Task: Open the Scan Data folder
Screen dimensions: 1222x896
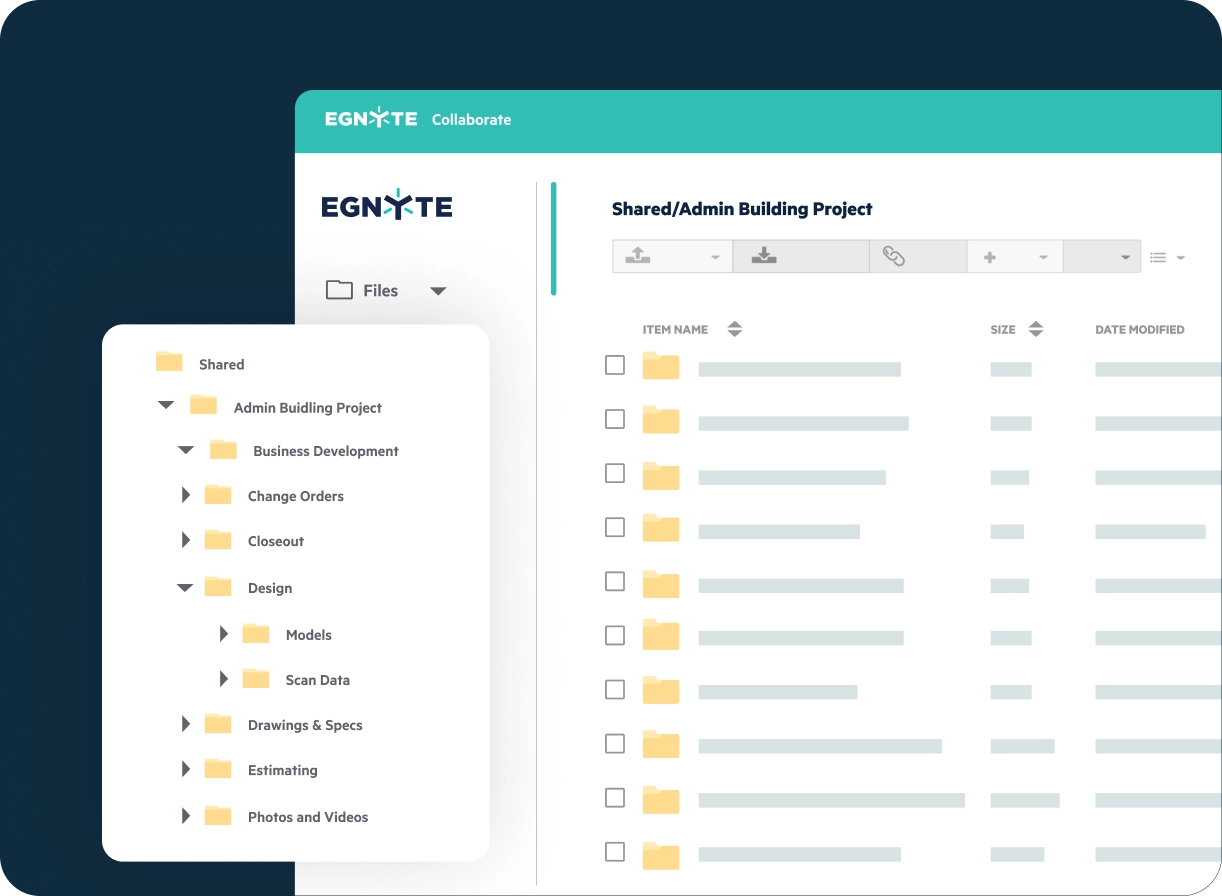Action: (318, 679)
